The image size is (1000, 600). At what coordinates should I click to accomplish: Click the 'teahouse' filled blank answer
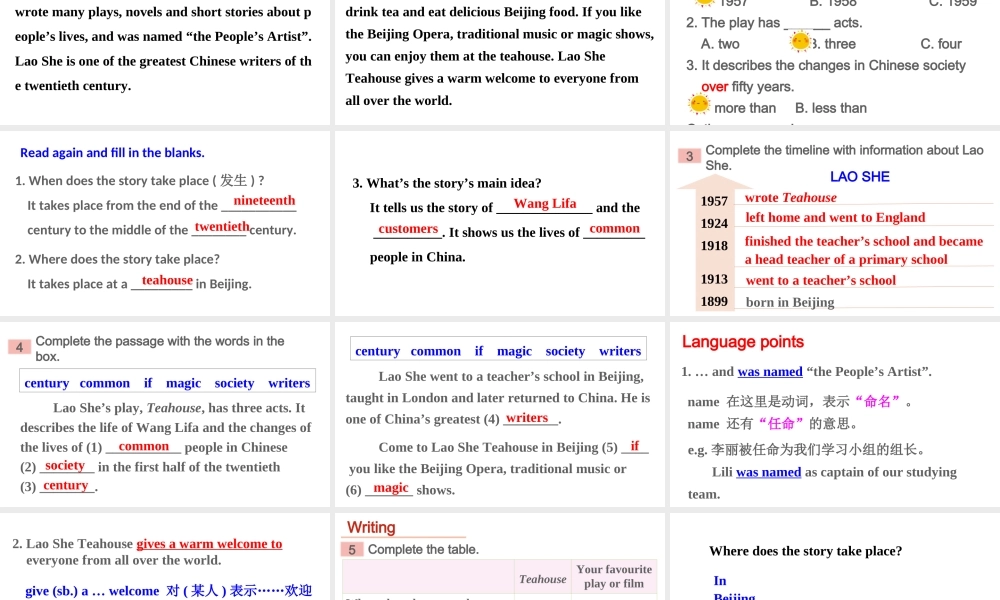pyautogui.click(x=167, y=281)
